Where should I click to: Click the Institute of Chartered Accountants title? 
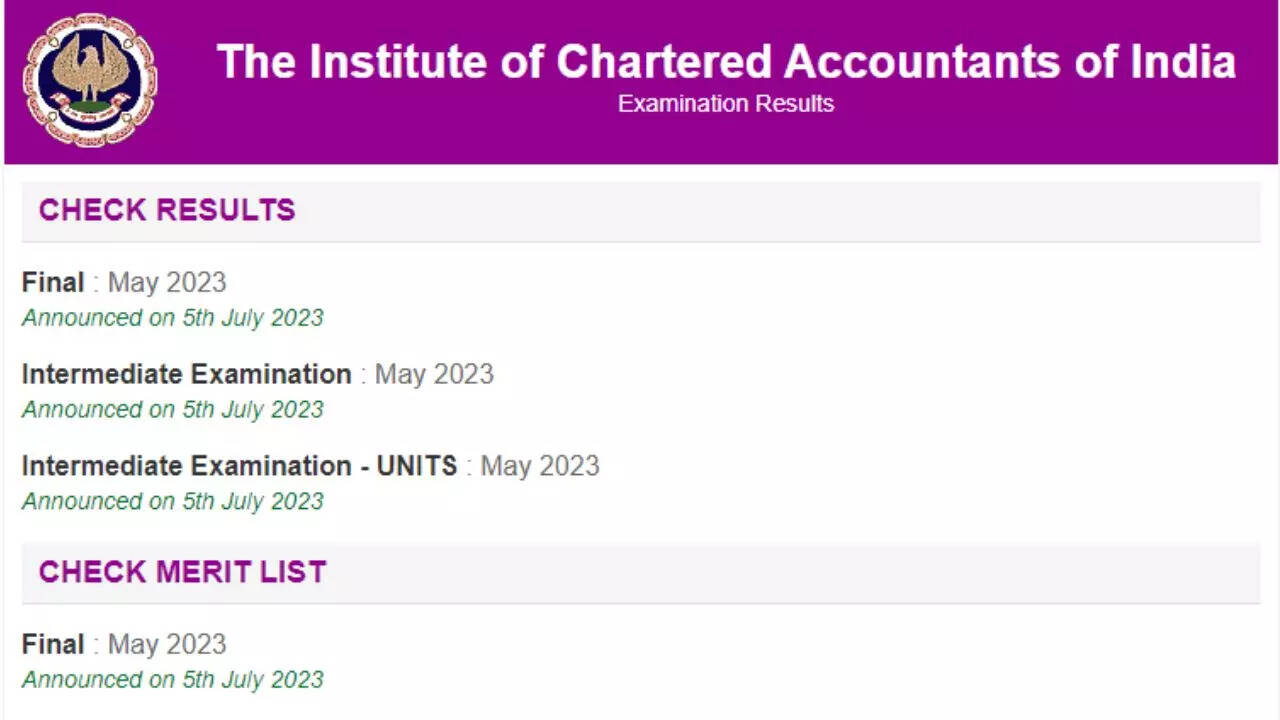726,61
